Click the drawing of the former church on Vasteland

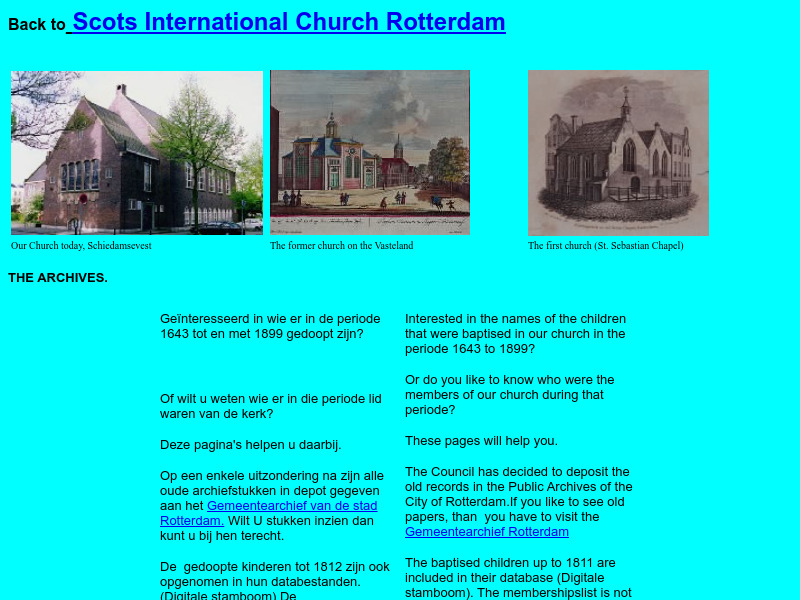(x=369, y=152)
